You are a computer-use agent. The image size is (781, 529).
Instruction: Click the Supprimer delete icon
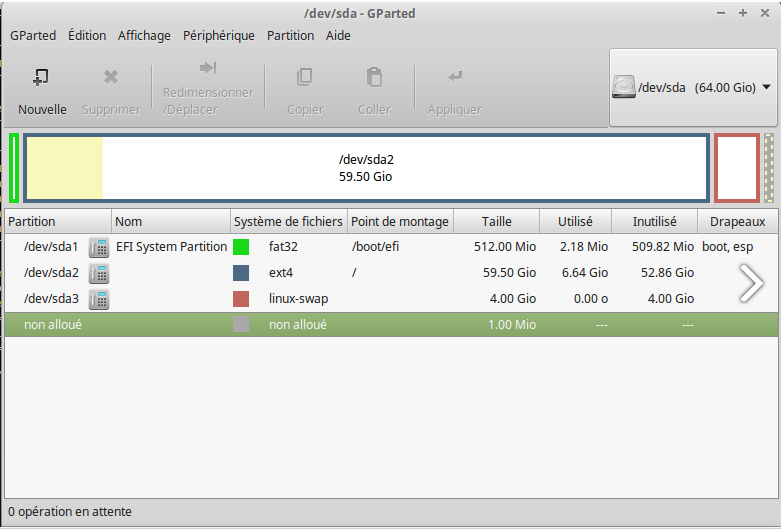click(x=111, y=77)
